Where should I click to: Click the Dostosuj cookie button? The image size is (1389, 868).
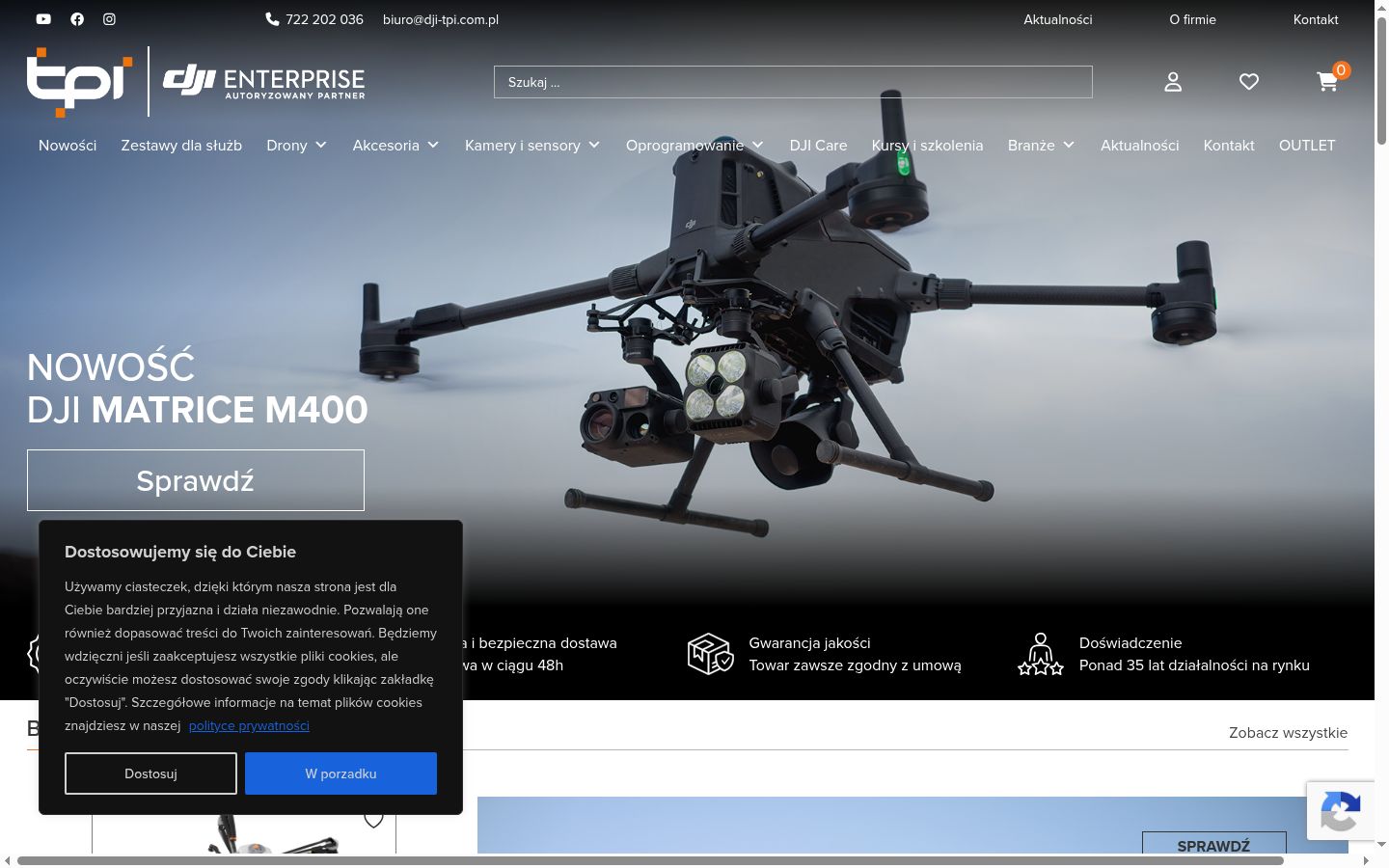[x=150, y=773]
